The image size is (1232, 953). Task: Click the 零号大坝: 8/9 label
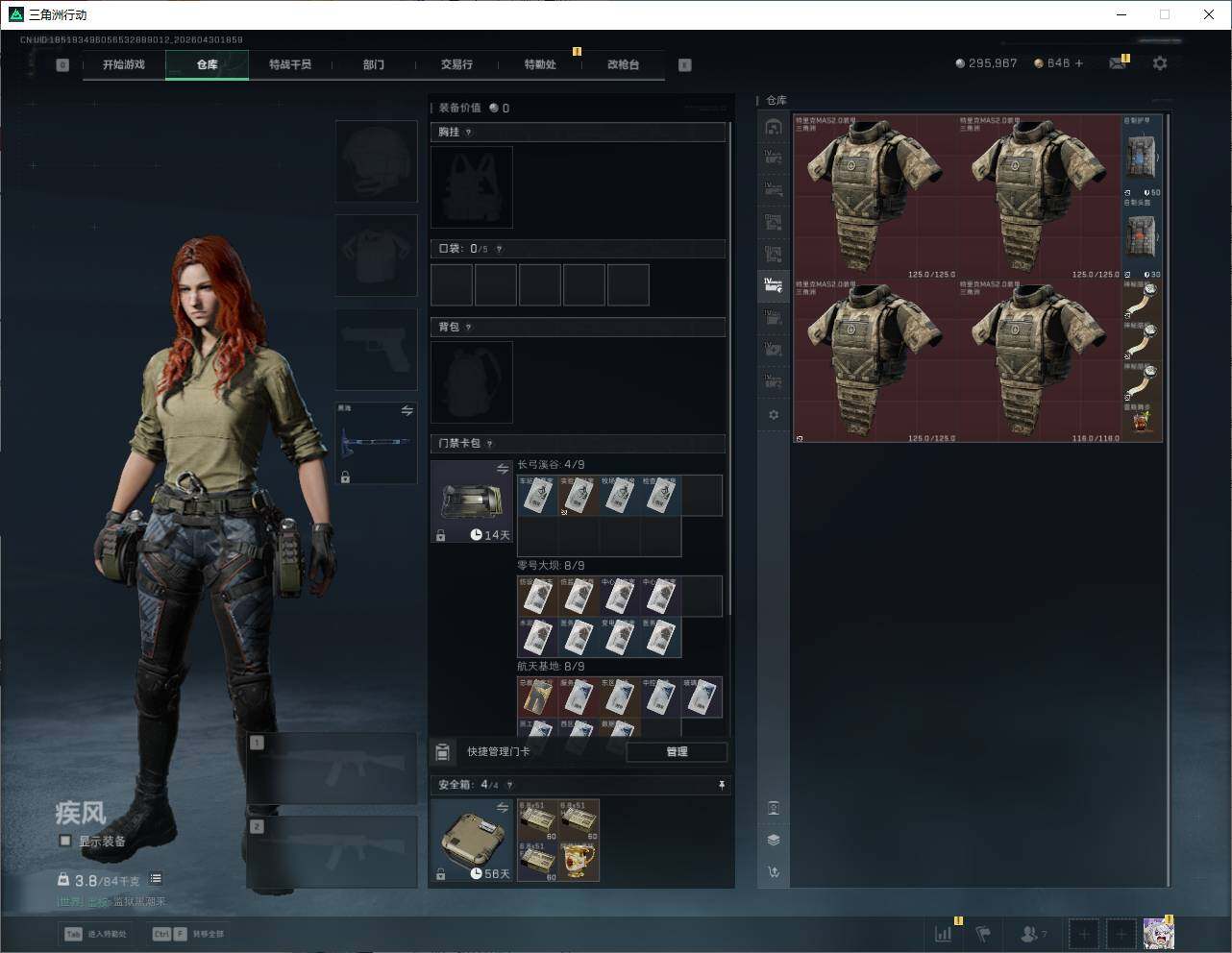[x=551, y=566]
